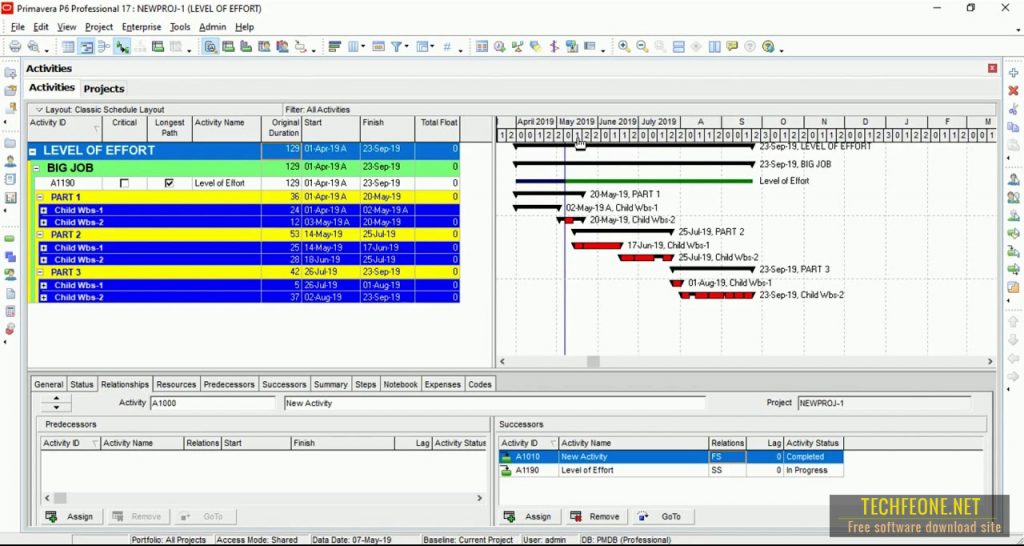Toggle relationship lines icon in toolbar
Viewport: 1024px width, 546px height.
coord(121,46)
